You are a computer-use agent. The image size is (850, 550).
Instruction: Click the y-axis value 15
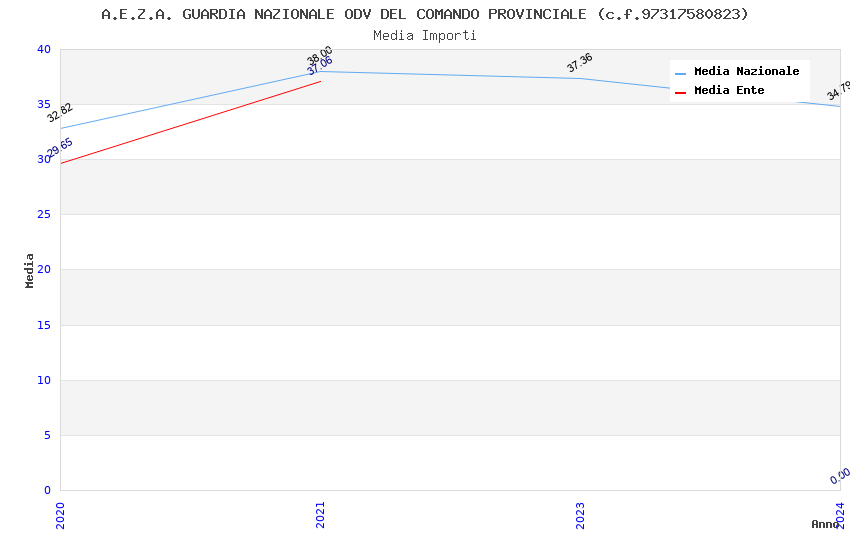tap(44, 325)
